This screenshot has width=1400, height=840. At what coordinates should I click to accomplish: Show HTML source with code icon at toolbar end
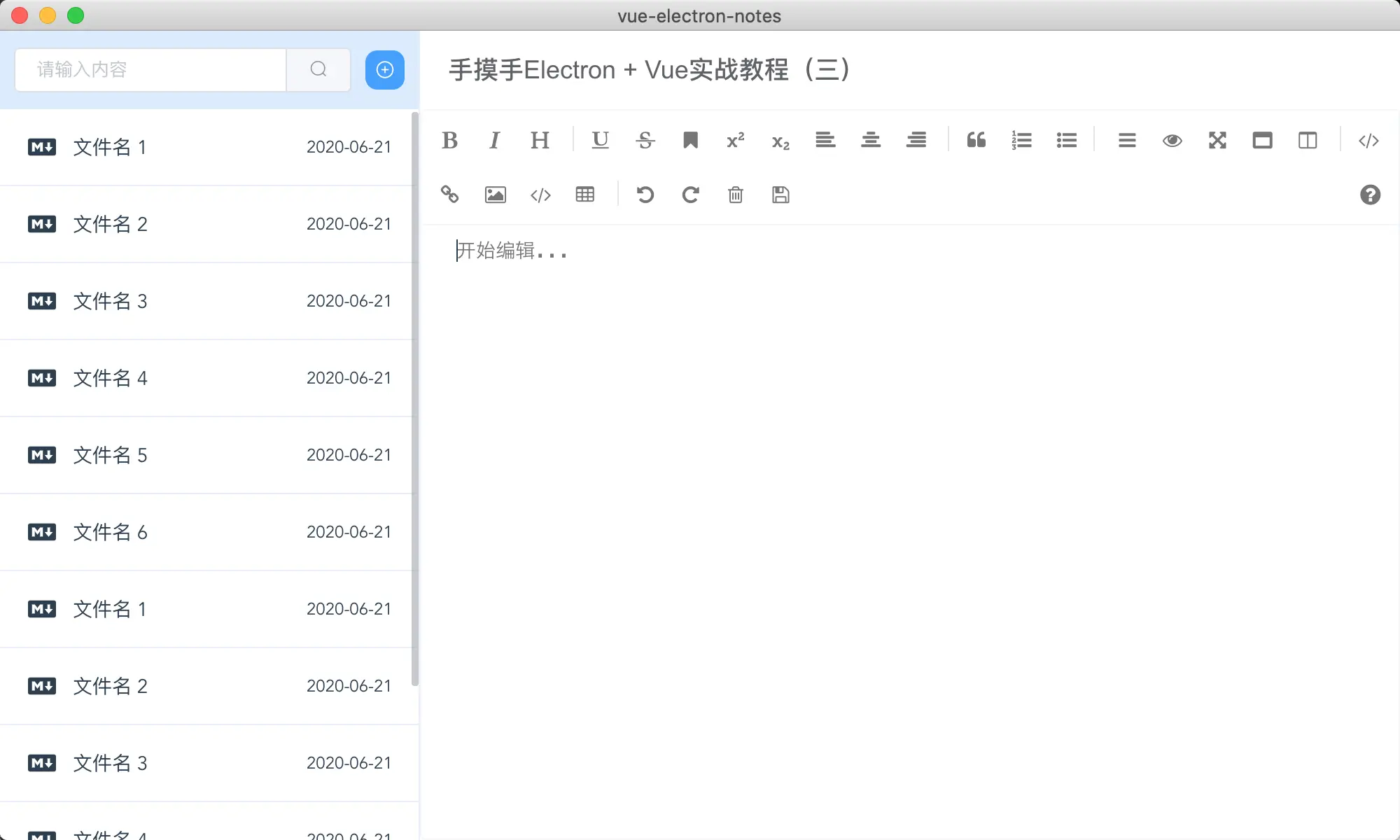coord(1368,141)
